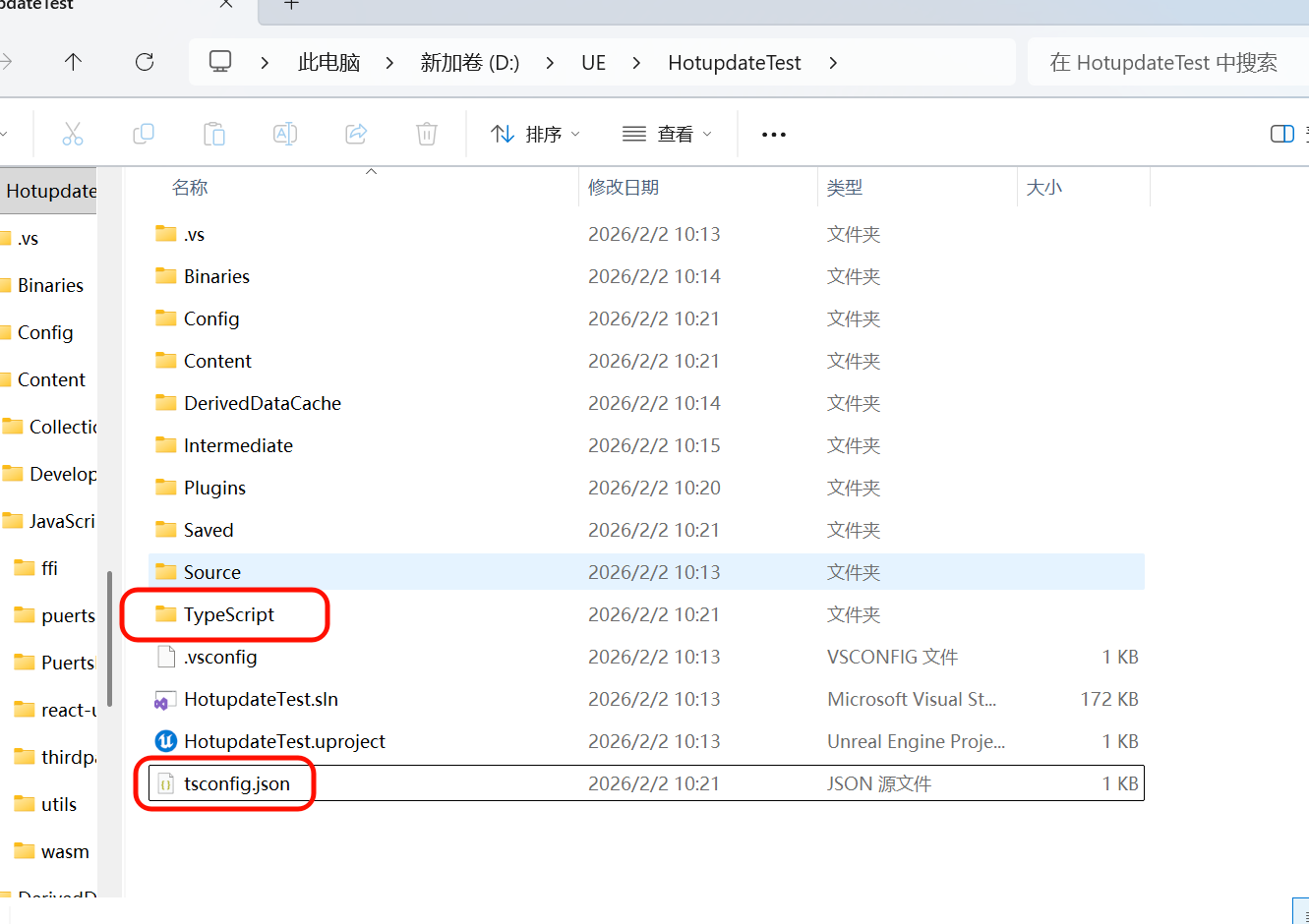Sort by 名称 column header
This screenshot has height=924, width=1309.
coord(190,187)
